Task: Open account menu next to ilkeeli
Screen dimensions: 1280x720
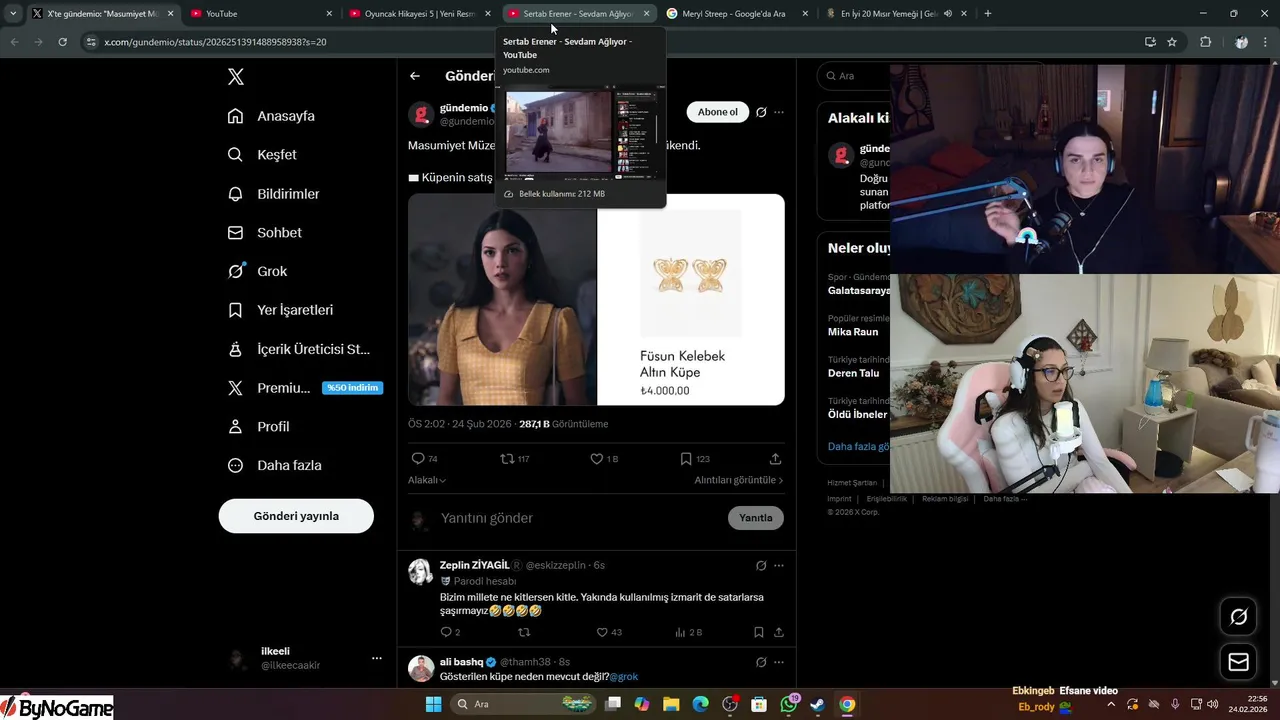Action: point(377,658)
